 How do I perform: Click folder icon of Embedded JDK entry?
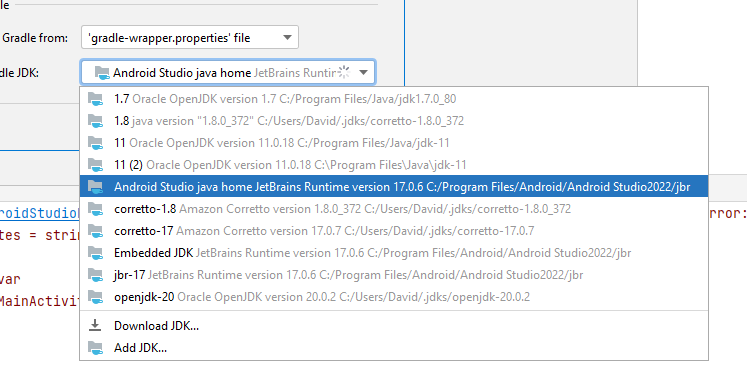tap(96, 253)
